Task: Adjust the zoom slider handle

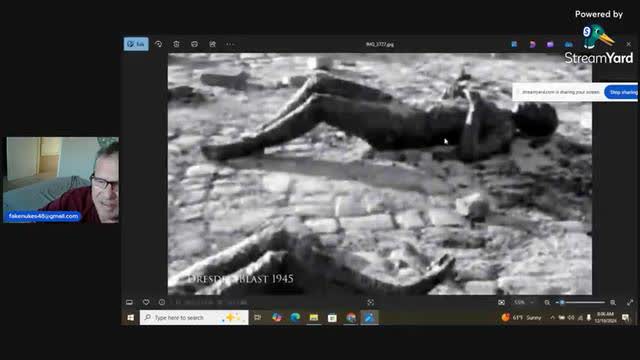Action: (x=562, y=302)
